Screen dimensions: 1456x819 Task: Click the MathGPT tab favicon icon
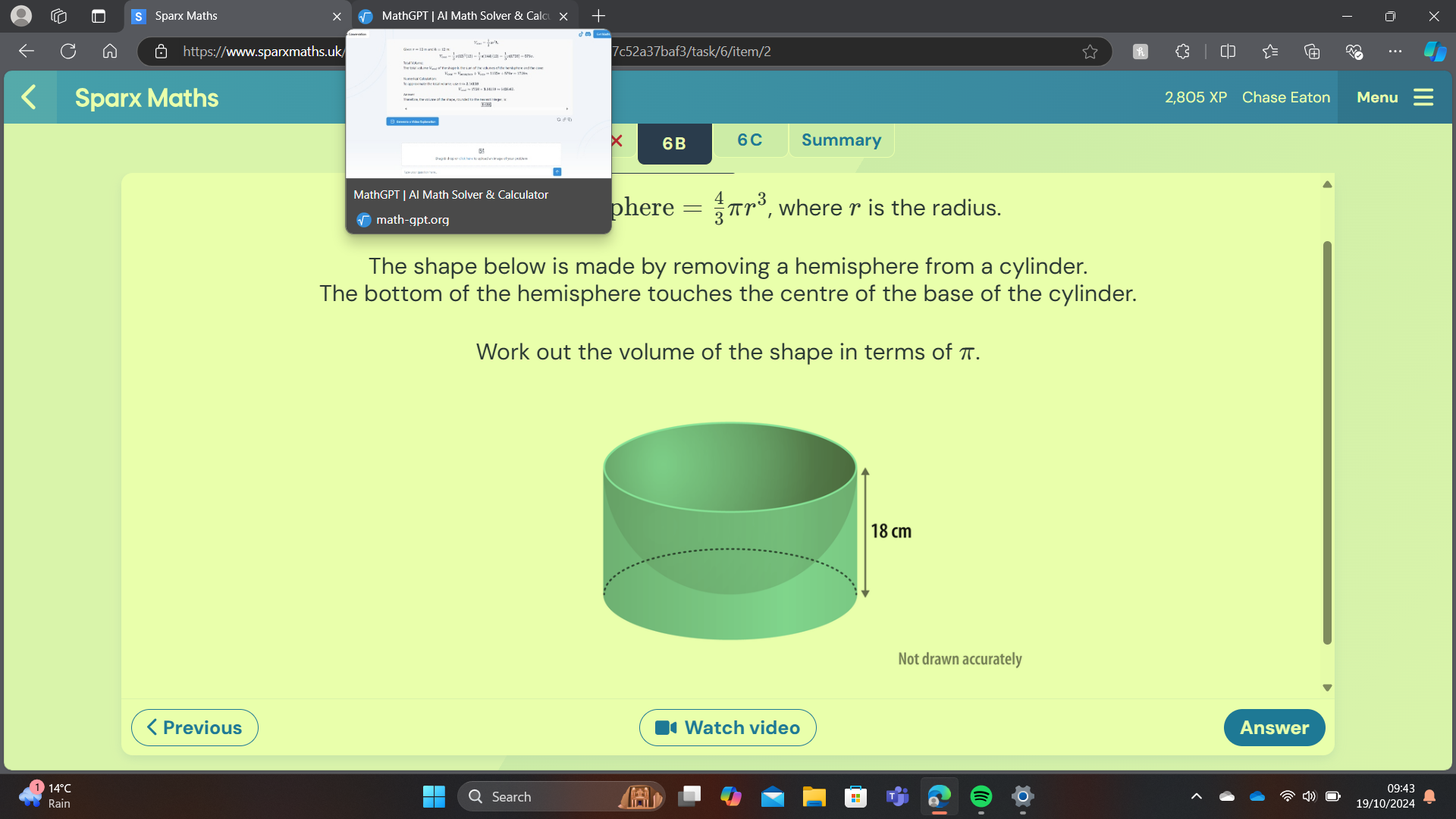click(365, 15)
